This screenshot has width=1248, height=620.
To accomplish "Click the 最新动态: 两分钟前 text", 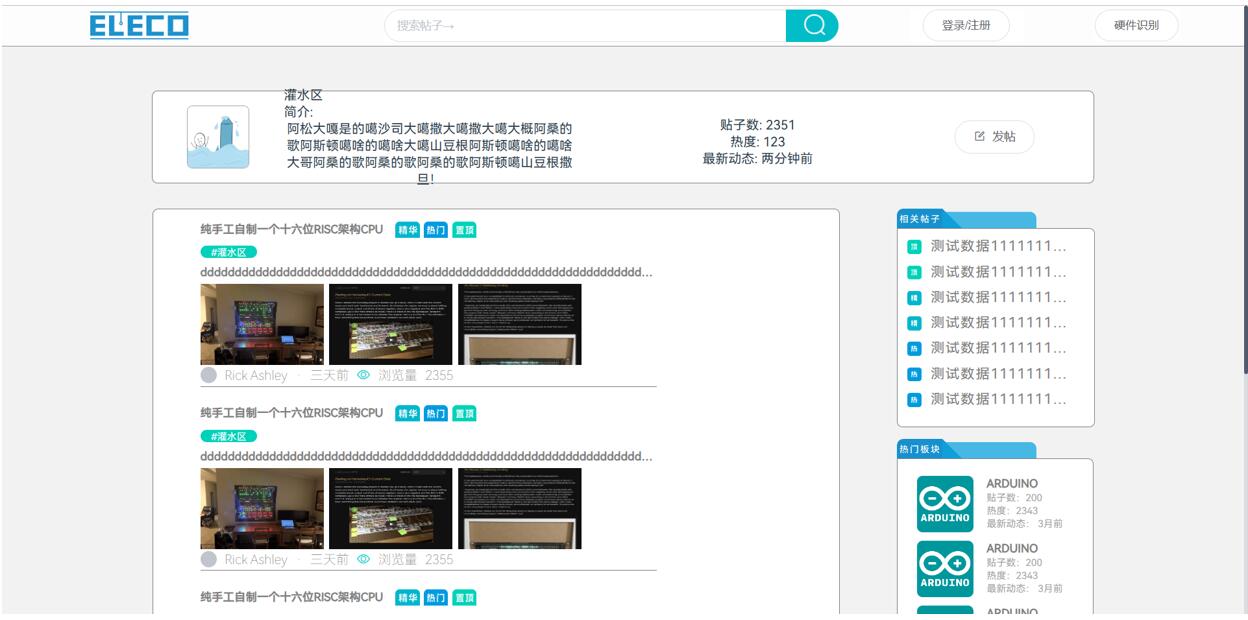I will [757, 159].
